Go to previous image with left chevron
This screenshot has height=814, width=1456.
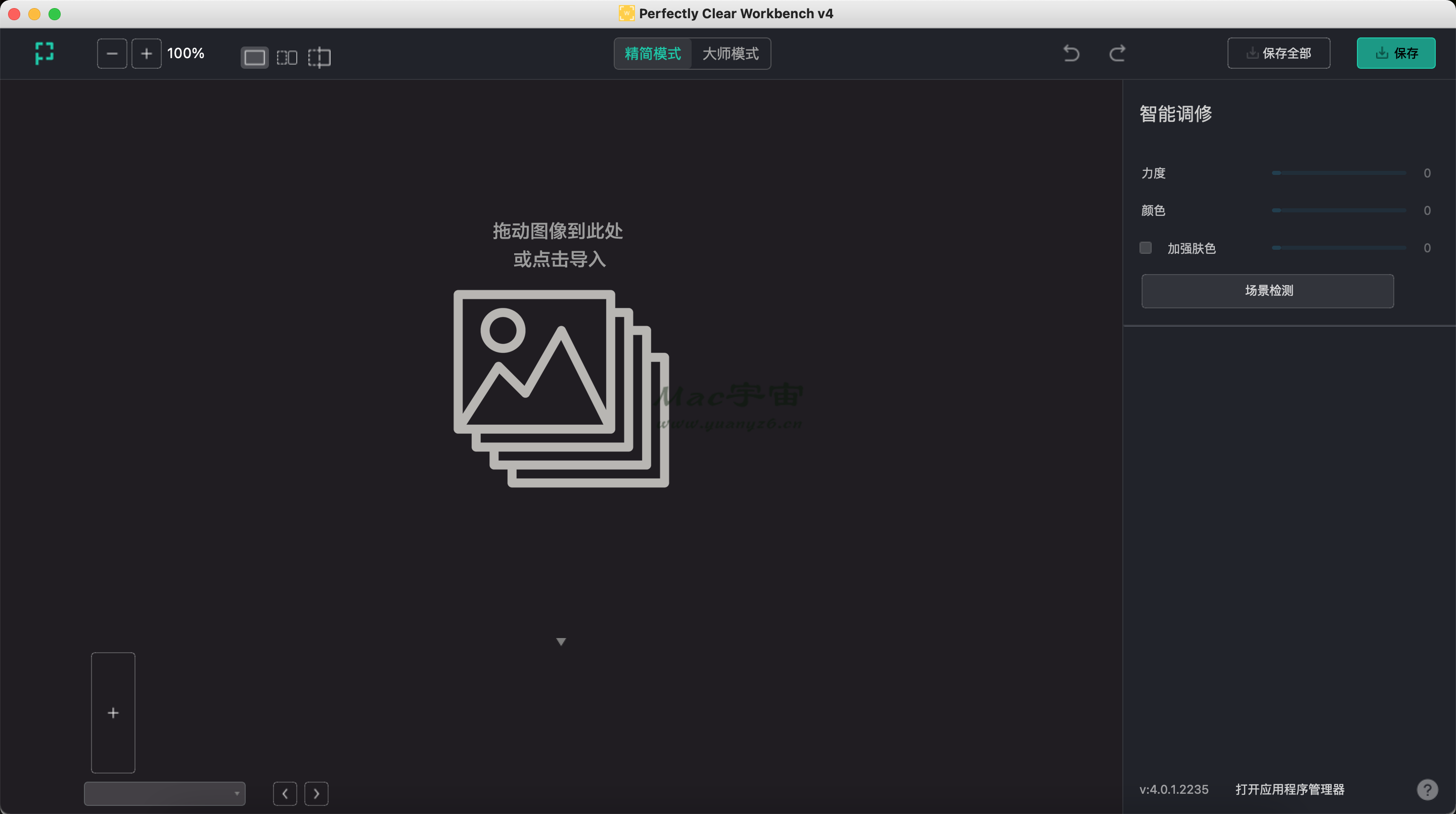click(285, 794)
